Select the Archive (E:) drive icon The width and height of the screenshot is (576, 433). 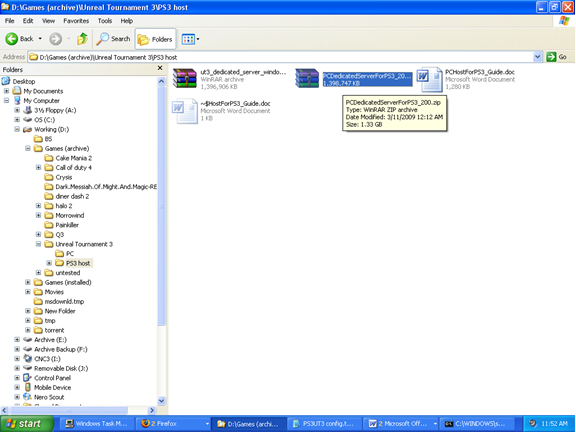point(28,339)
